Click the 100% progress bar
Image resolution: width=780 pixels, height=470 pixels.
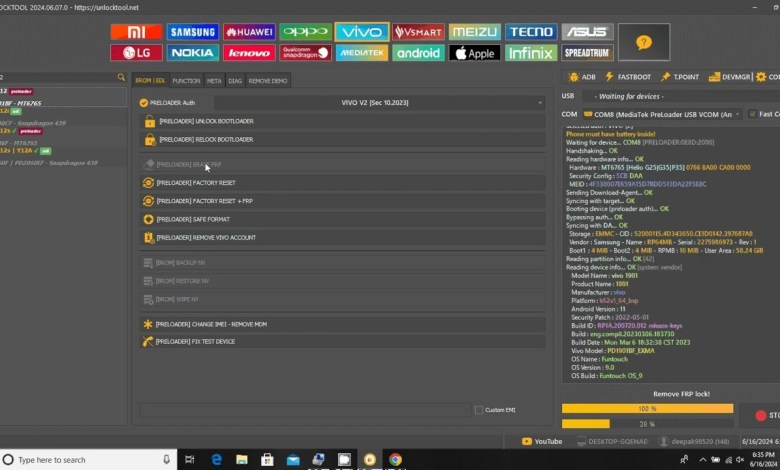647,408
